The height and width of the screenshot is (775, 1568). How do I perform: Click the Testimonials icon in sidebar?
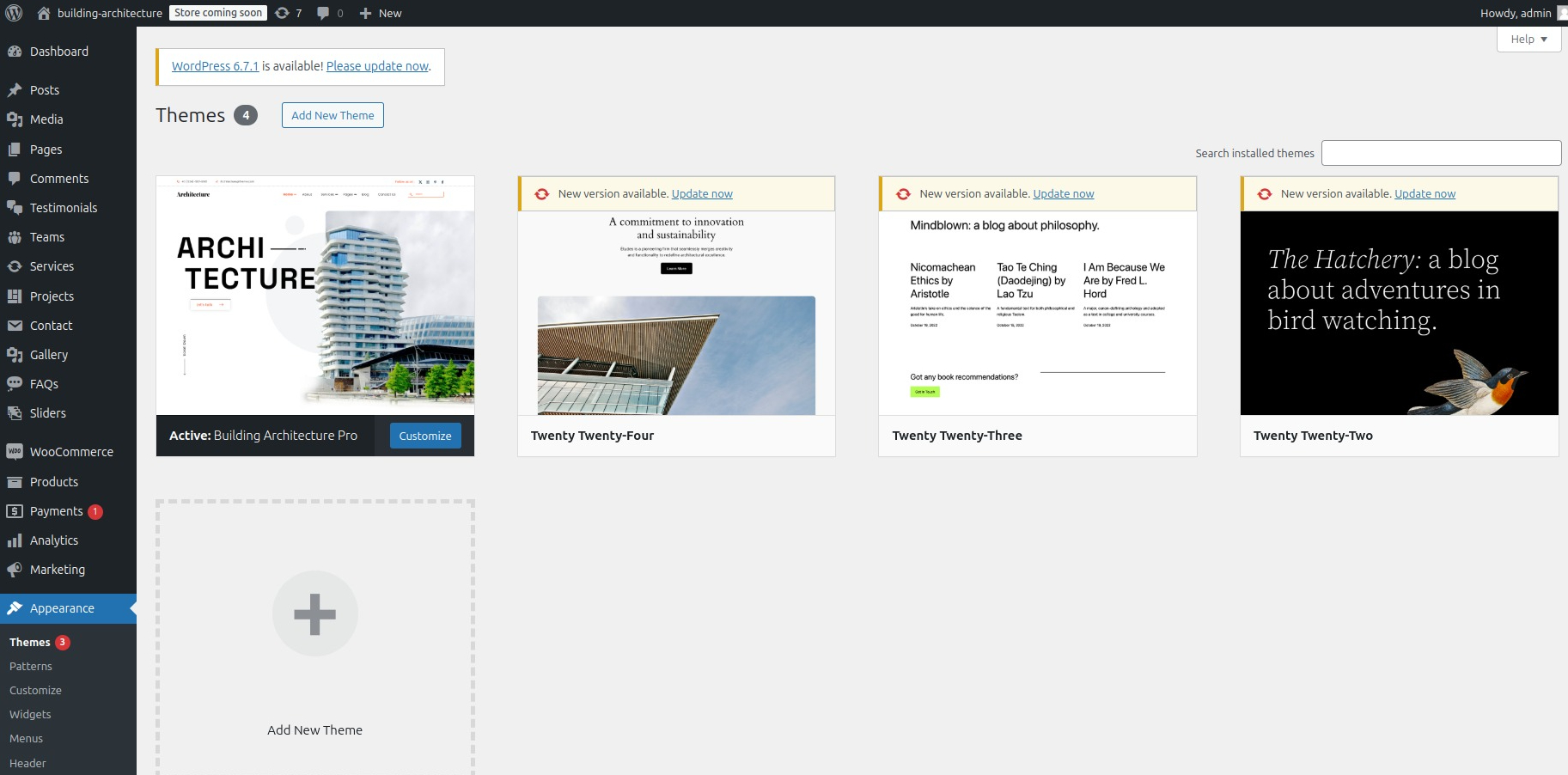15,208
